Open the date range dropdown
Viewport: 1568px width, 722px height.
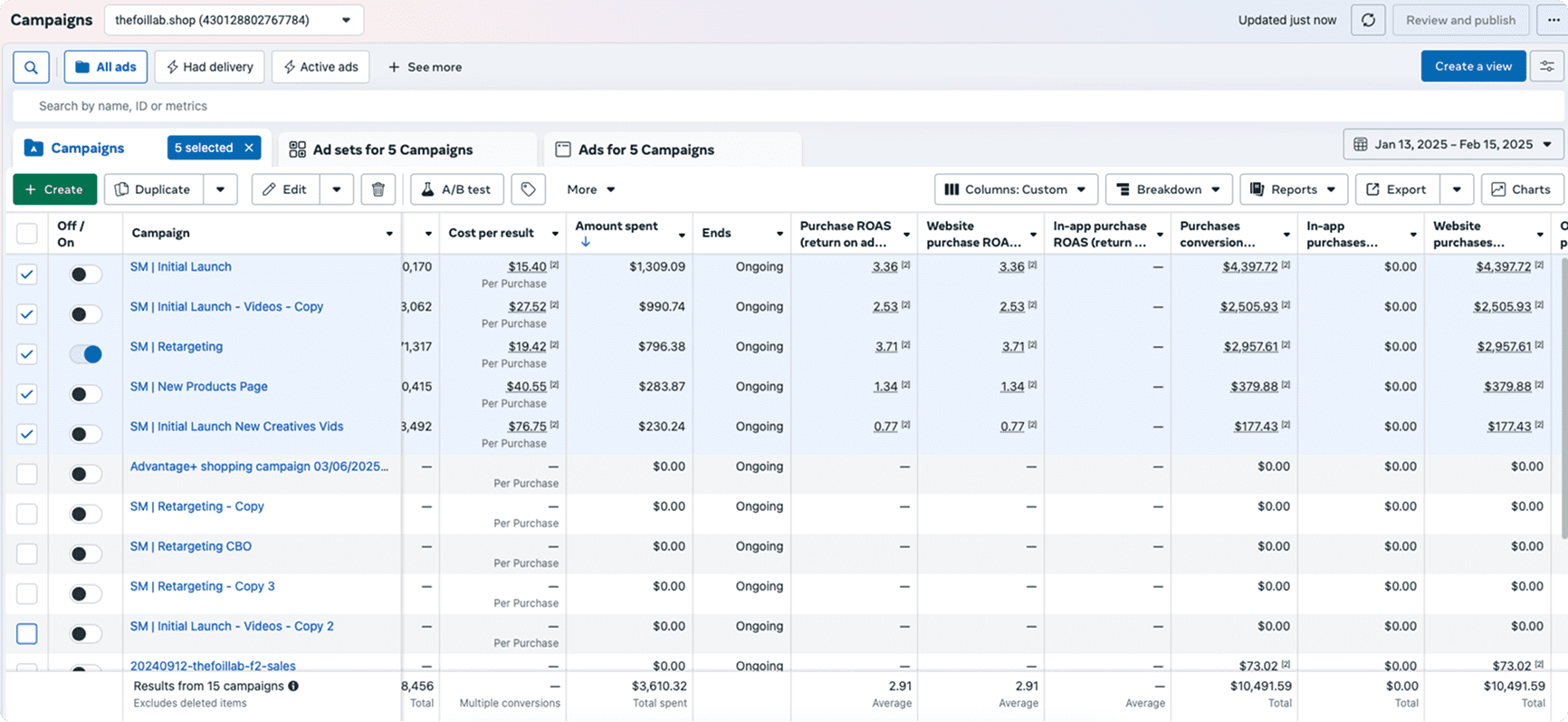(1453, 144)
